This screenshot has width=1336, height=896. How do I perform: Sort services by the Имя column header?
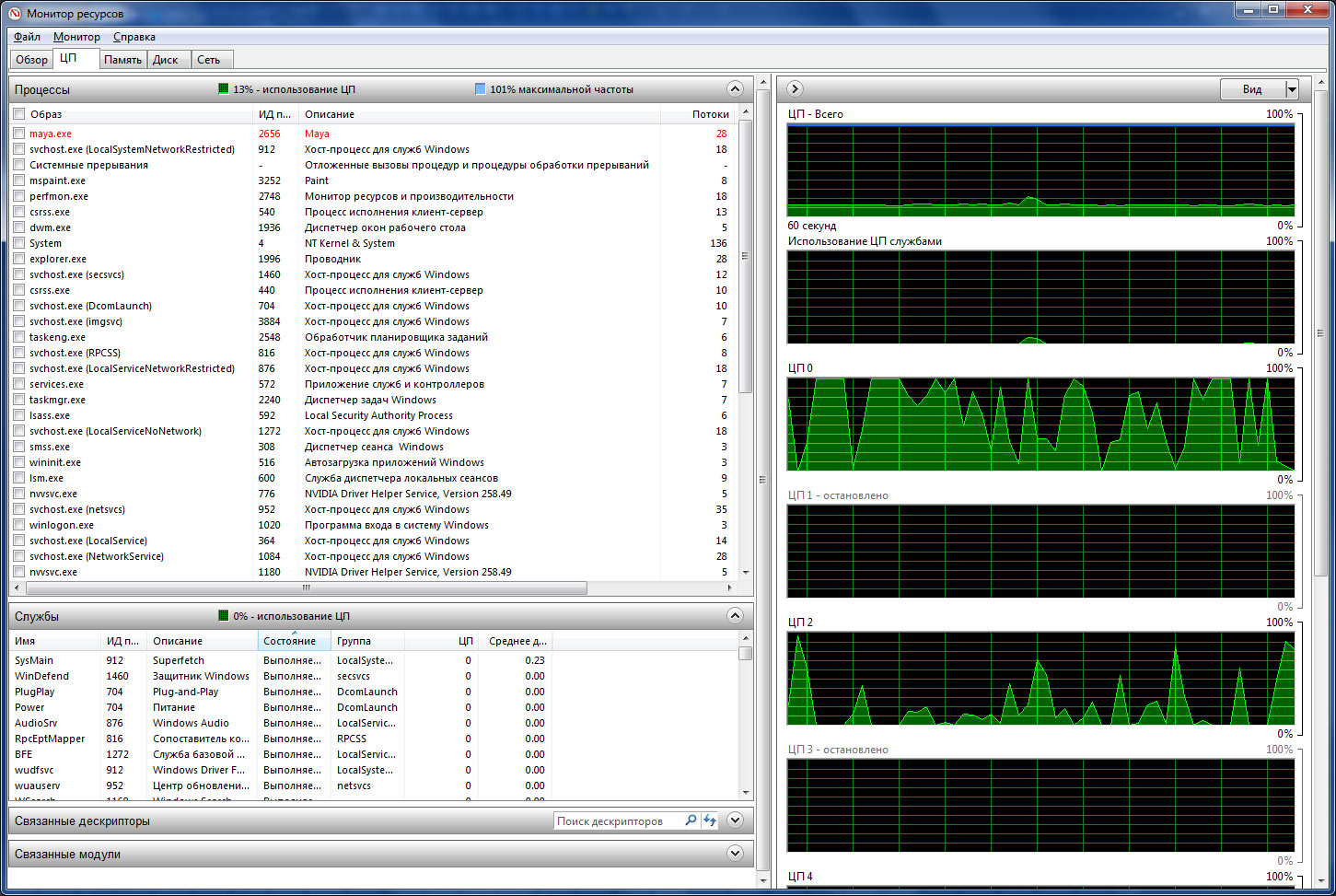tap(54, 641)
